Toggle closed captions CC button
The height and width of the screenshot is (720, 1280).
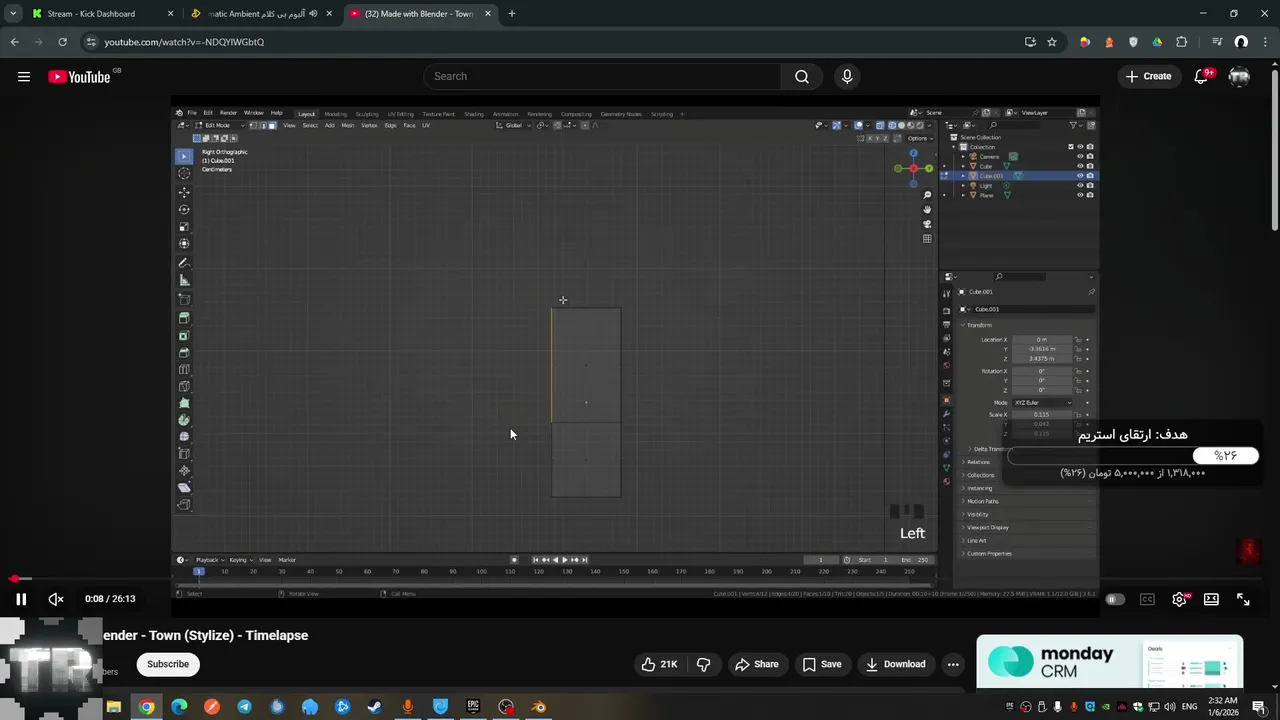tap(1147, 599)
